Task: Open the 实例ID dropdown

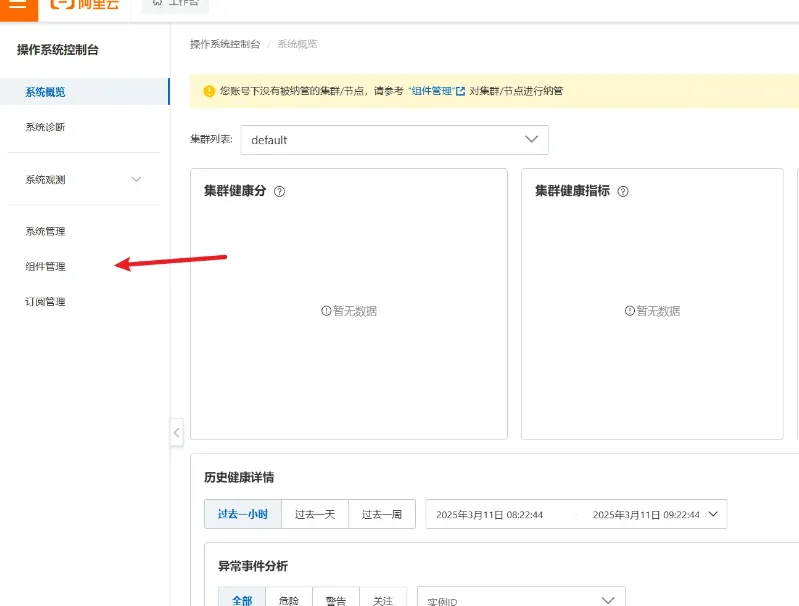Action: coord(521,597)
